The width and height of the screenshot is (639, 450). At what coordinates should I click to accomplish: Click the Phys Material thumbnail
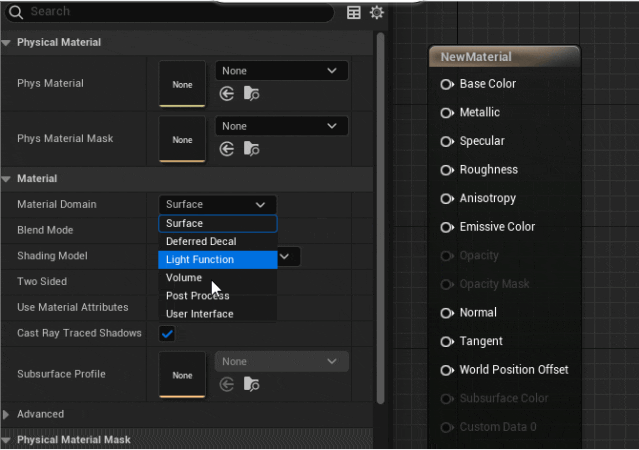click(182, 84)
